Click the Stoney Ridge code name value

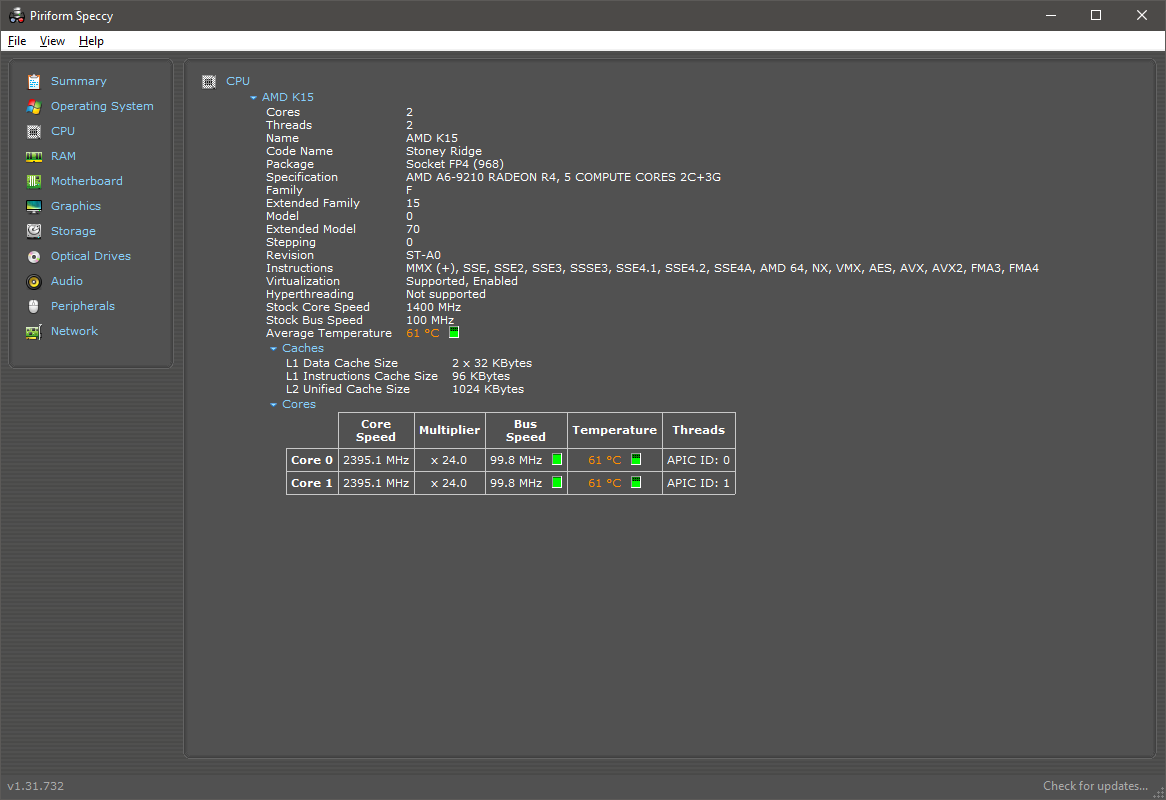[x=444, y=151]
